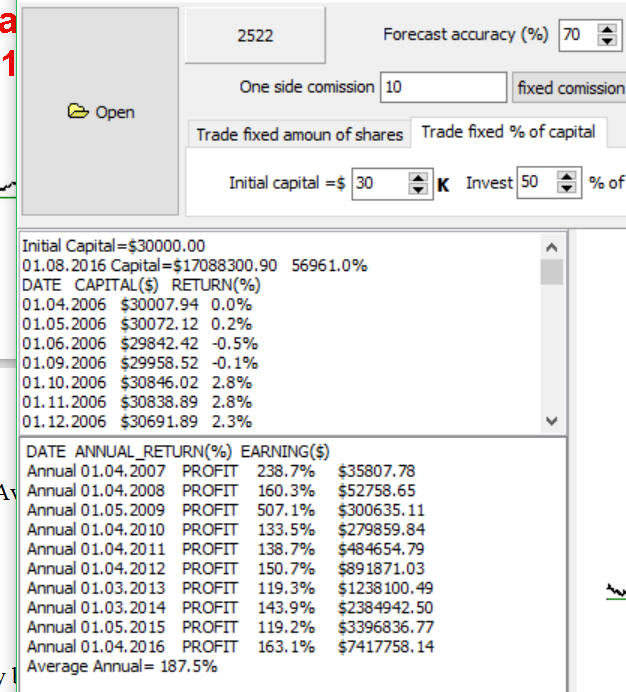626x692 pixels.
Task: Select Trade fixed % of capital tab
Action: (508, 132)
